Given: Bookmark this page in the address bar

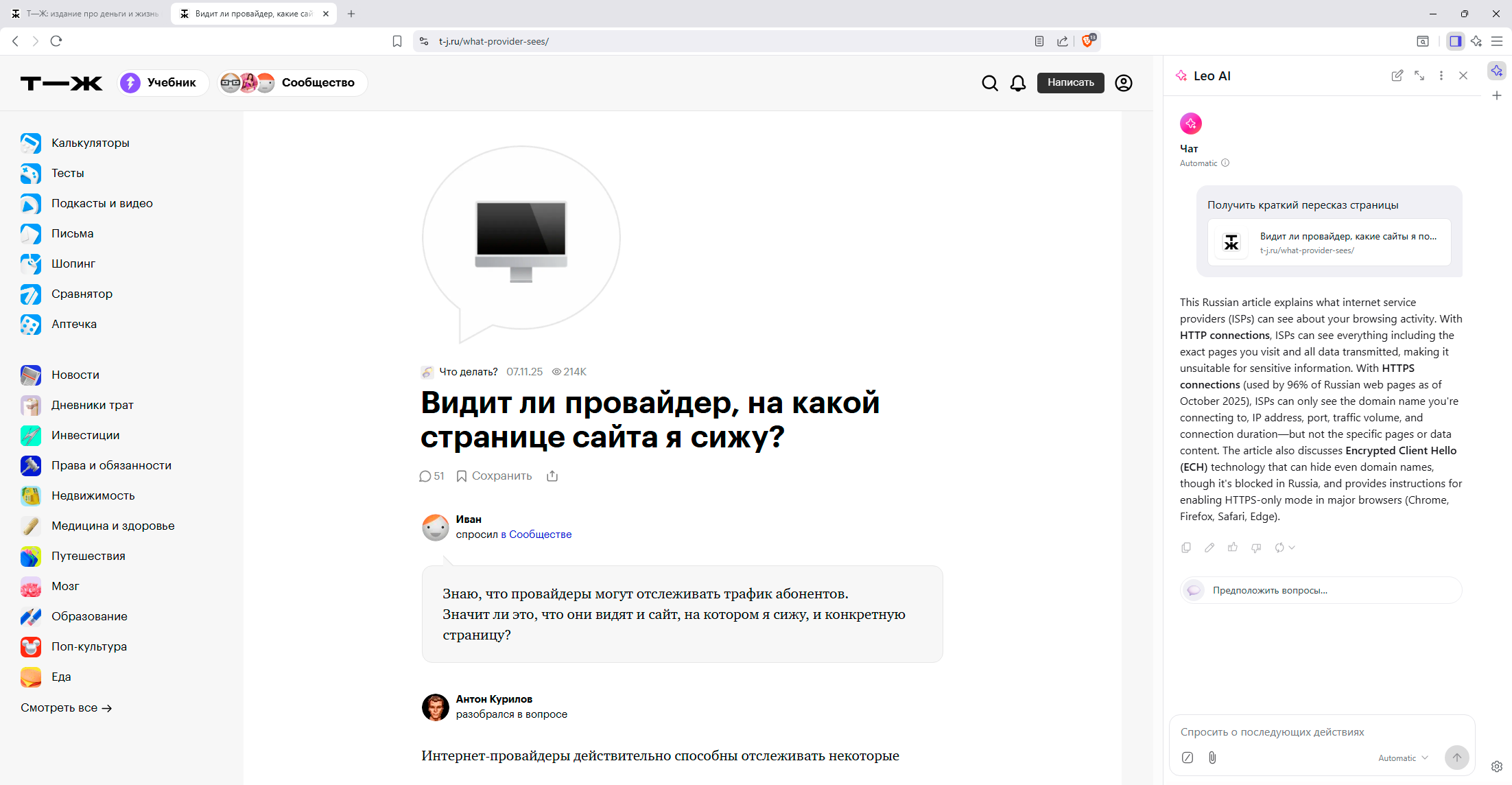Looking at the screenshot, I should pyautogui.click(x=397, y=41).
